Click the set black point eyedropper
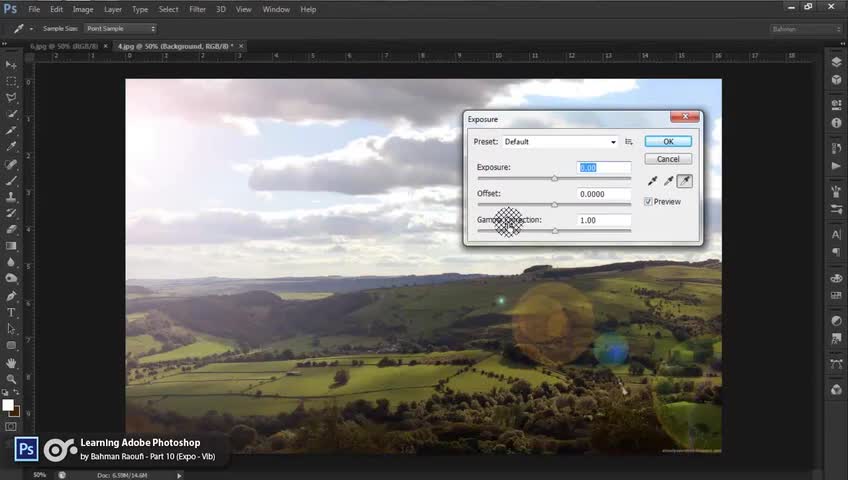 pyautogui.click(x=653, y=181)
